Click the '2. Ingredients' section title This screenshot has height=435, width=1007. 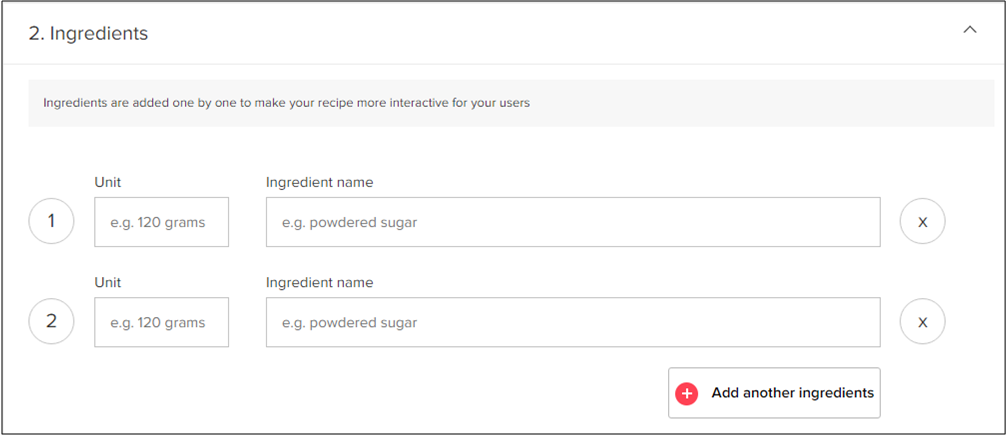tap(88, 33)
